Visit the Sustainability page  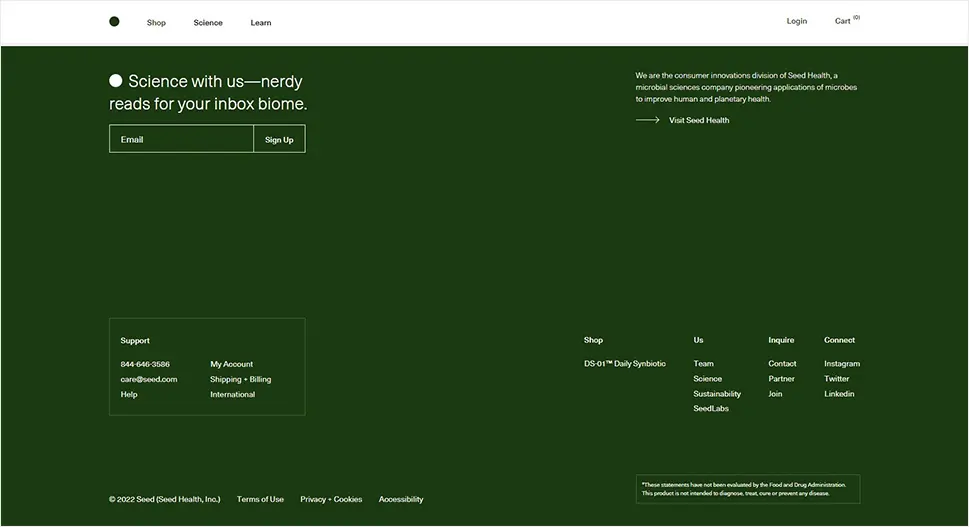pyautogui.click(x=717, y=394)
